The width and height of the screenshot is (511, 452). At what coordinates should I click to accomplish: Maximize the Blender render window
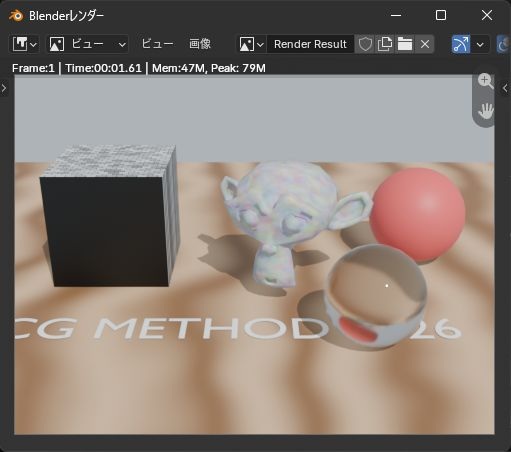tap(441, 15)
